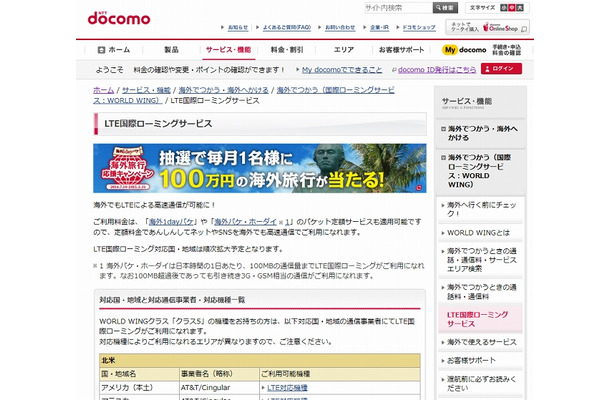The image size is (610, 400).
Task: Open 通話・通信料・サービスエリア検索 sidebar item
Action: coord(480,260)
